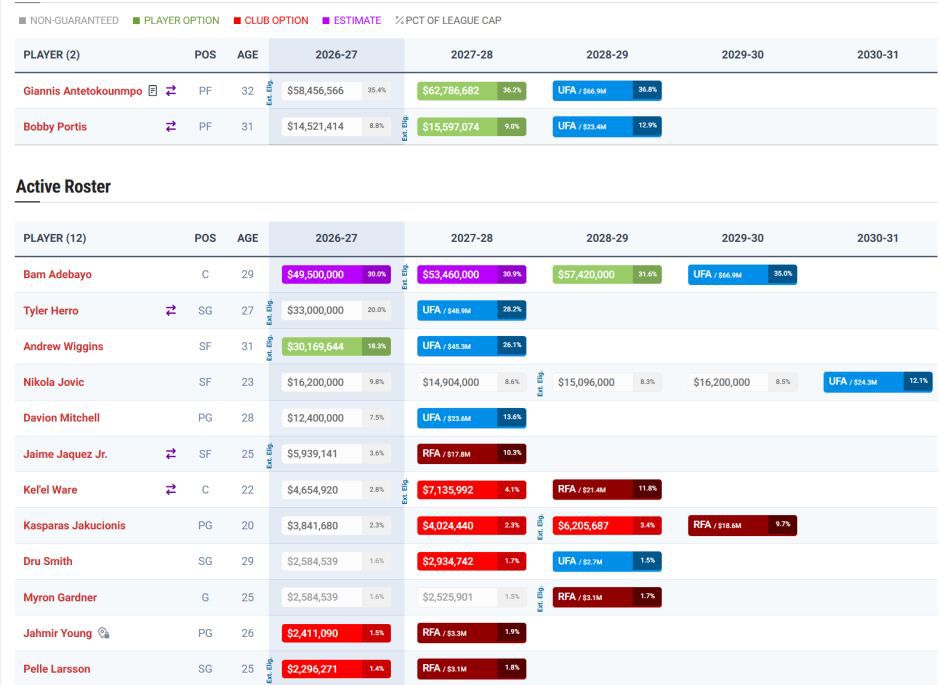Click trade arrows icon for Jaime Jaquez Jr.
The width and height of the screenshot is (940, 685).
pos(171,454)
